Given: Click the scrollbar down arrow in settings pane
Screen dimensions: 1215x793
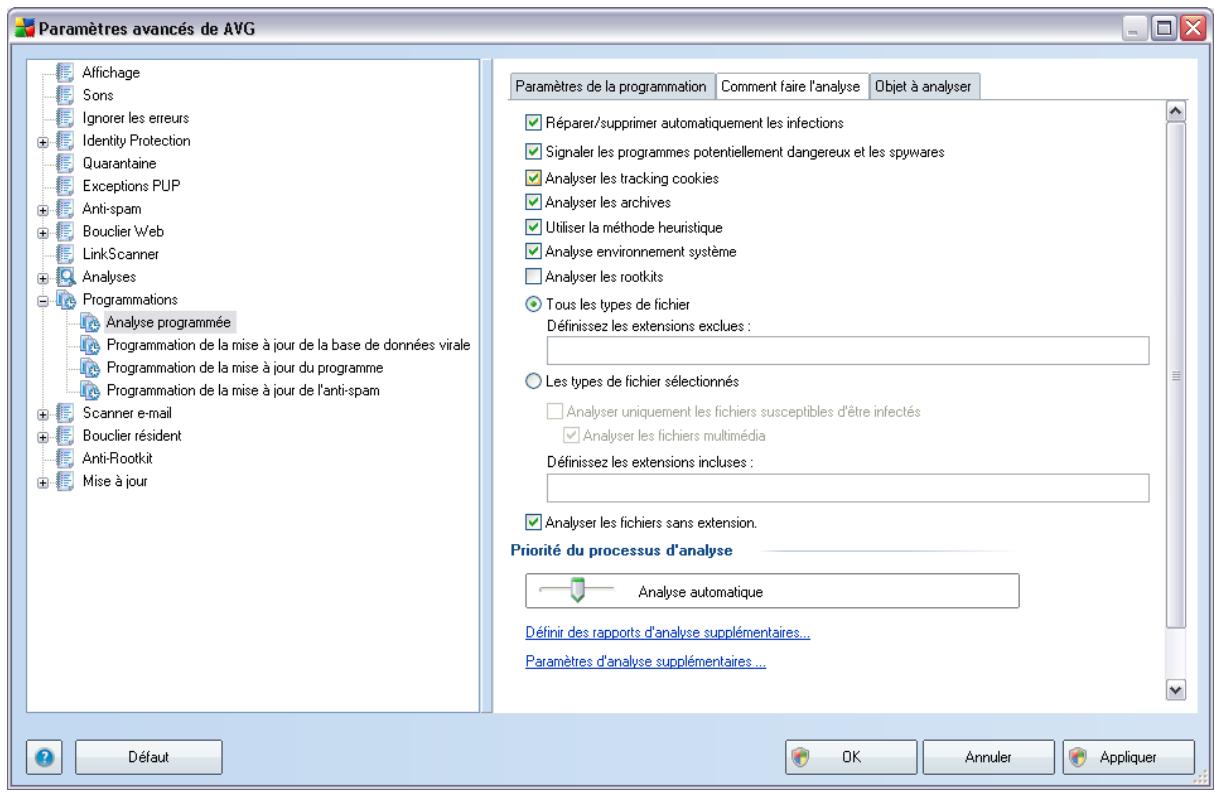Looking at the screenshot, I should click(1175, 690).
